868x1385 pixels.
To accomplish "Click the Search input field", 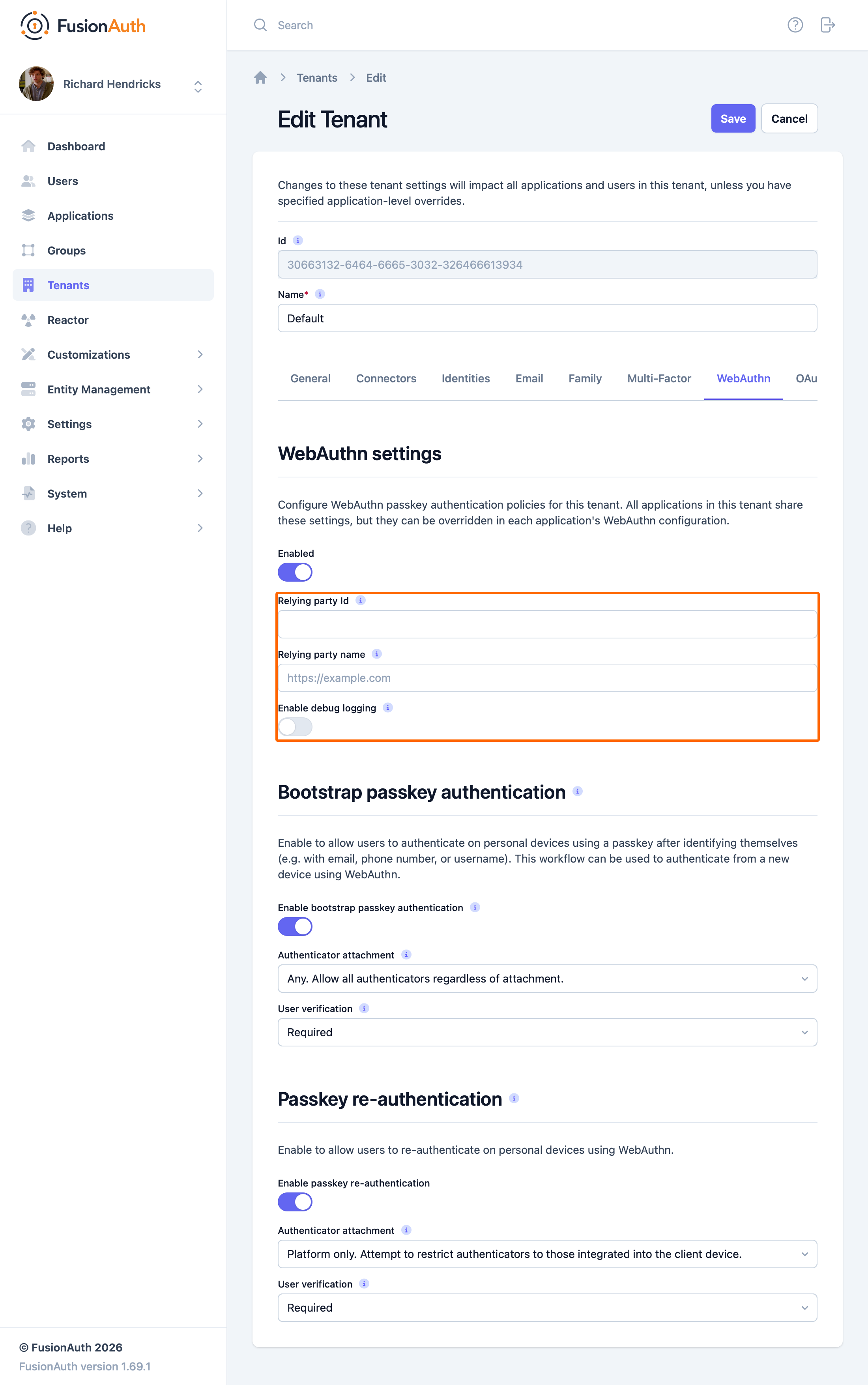I will 517,25.
